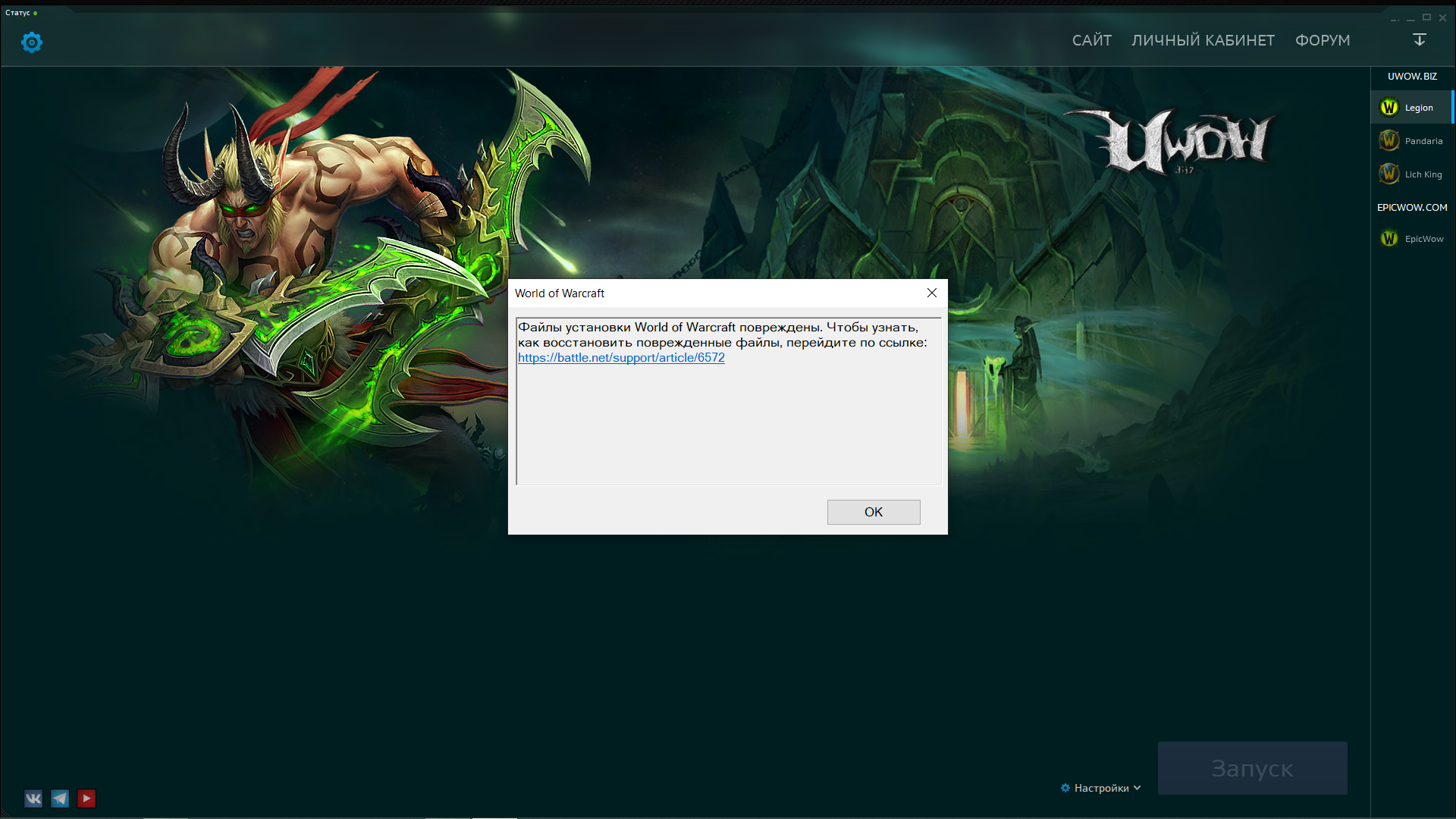
Task: Open the САЙТ menu link
Action: [1091, 40]
